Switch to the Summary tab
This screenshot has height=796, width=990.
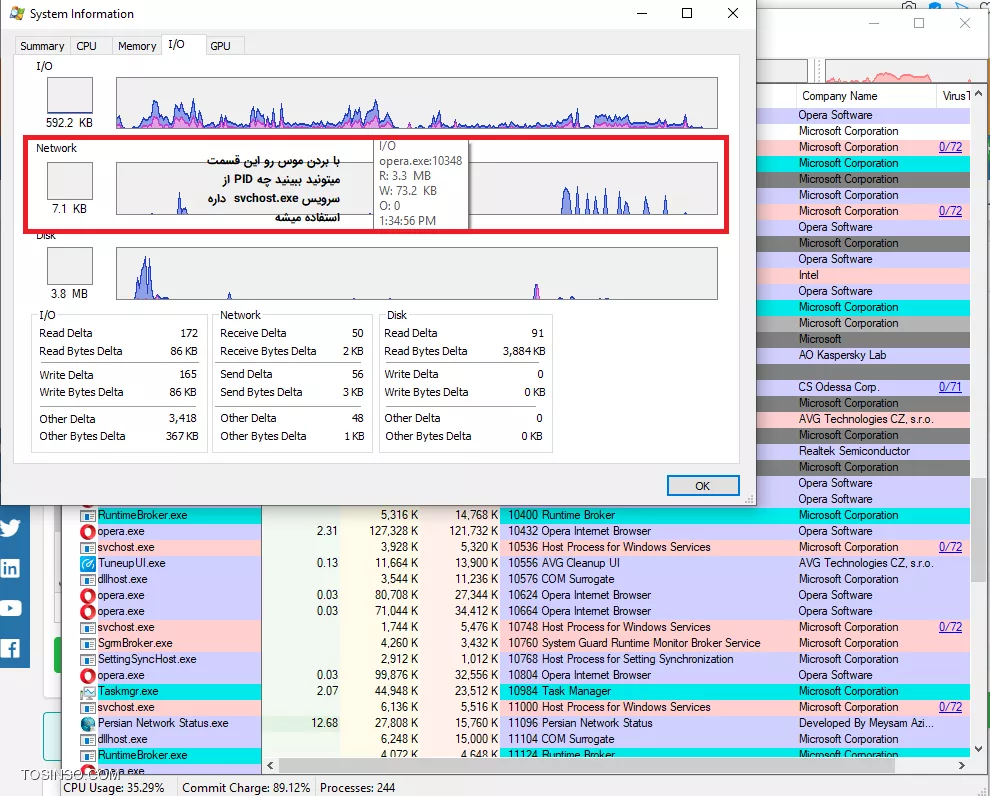point(42,46)
